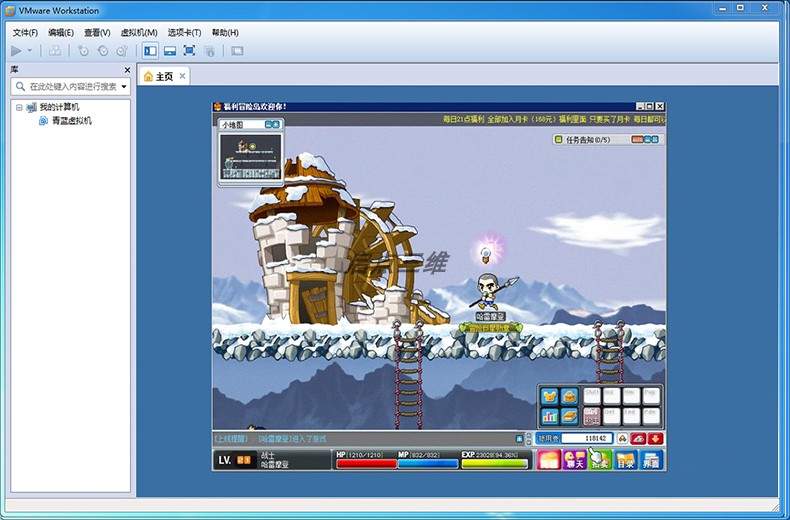Open the equipment shirt icon

(x=549, y=396)
